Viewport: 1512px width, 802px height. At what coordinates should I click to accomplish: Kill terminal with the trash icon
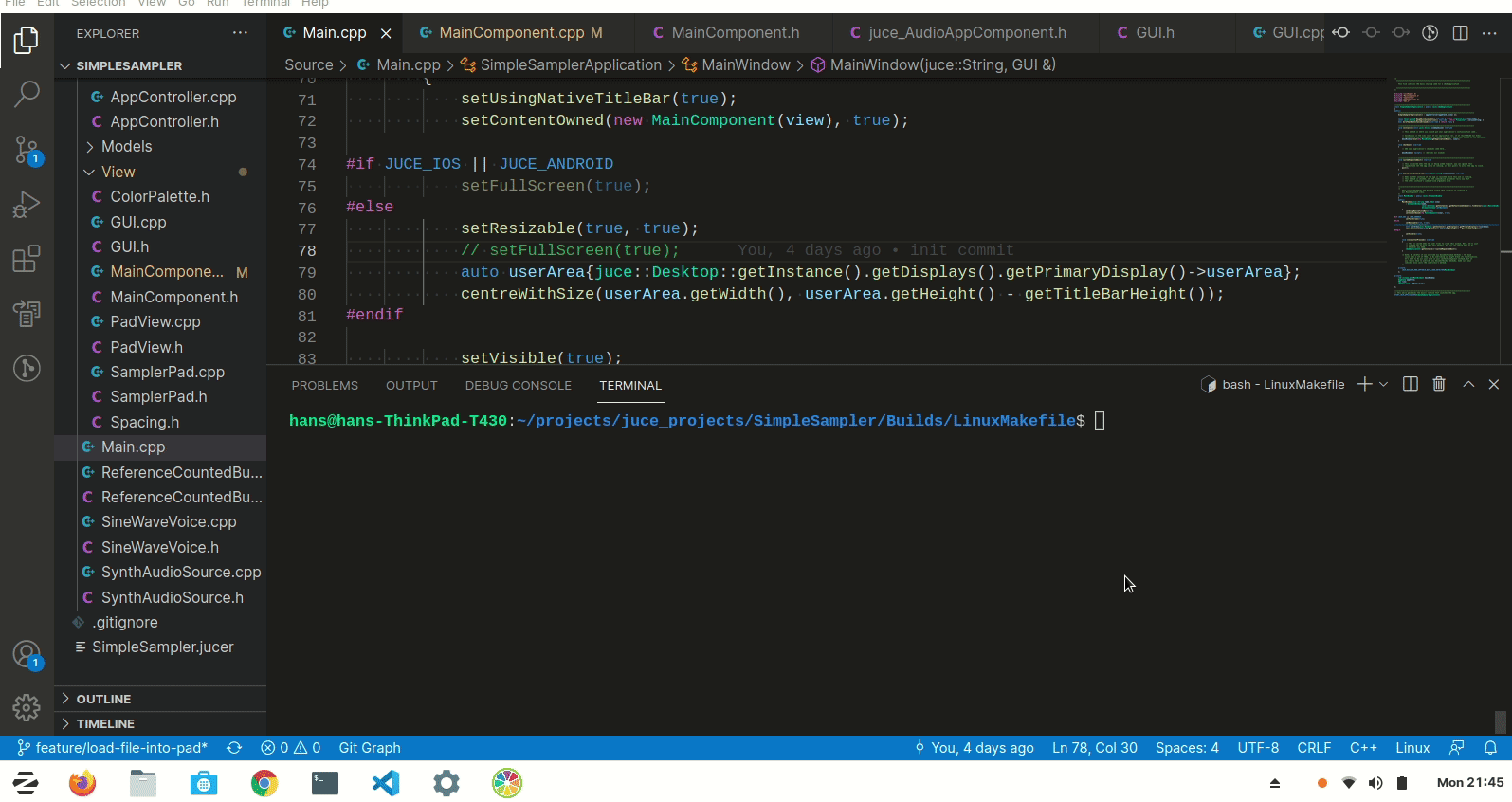tap(1439, 384)
